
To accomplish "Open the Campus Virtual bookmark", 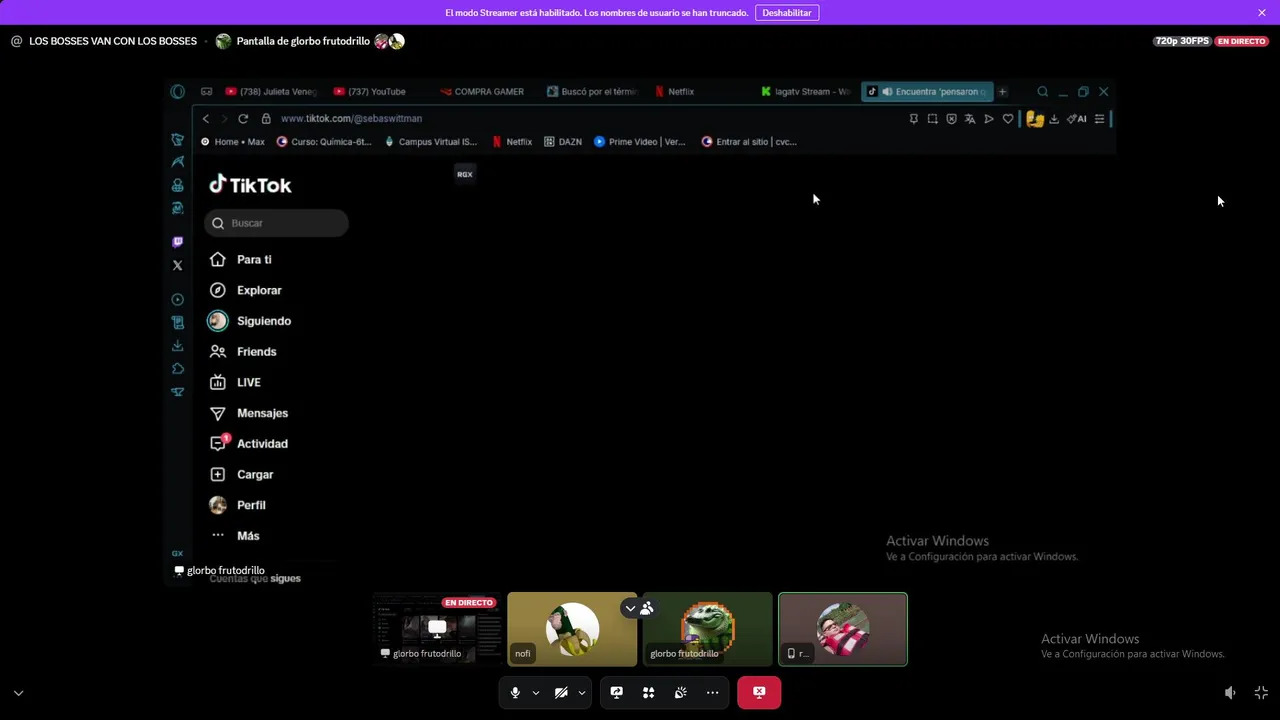I will pos(431,142).
